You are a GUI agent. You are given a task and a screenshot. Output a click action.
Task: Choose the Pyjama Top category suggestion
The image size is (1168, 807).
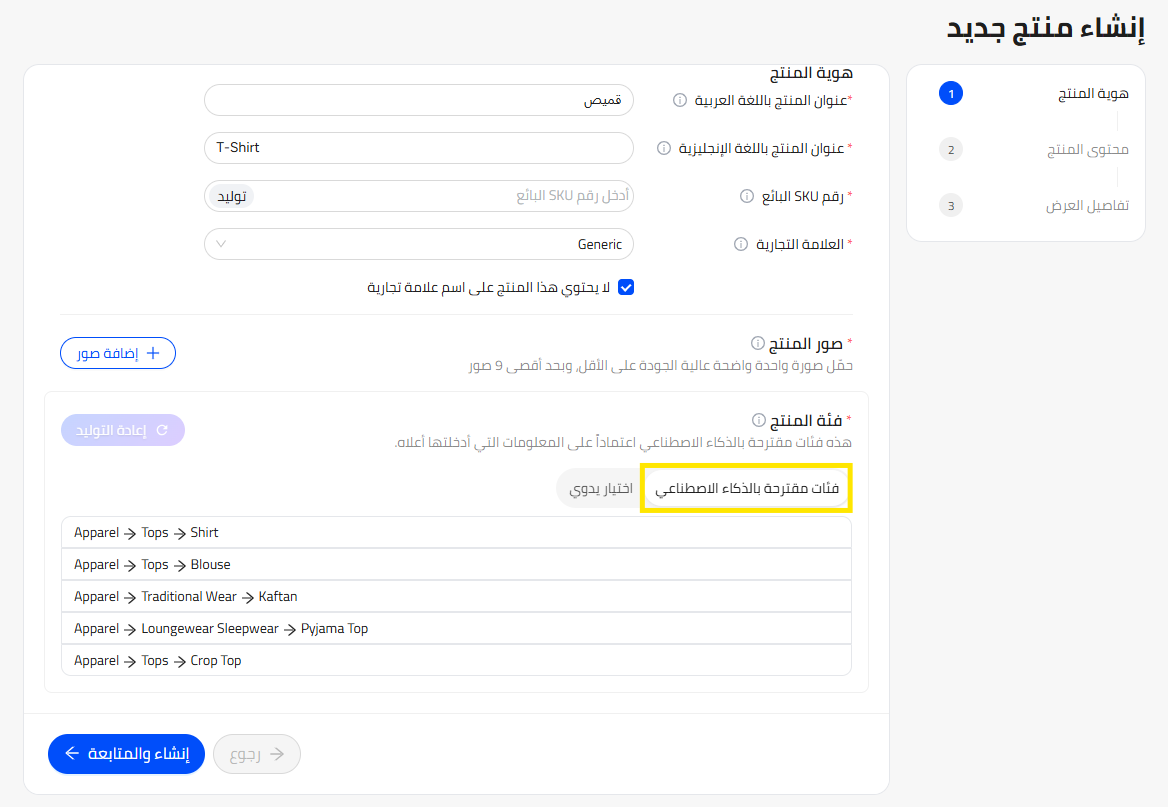click(456, 629)
